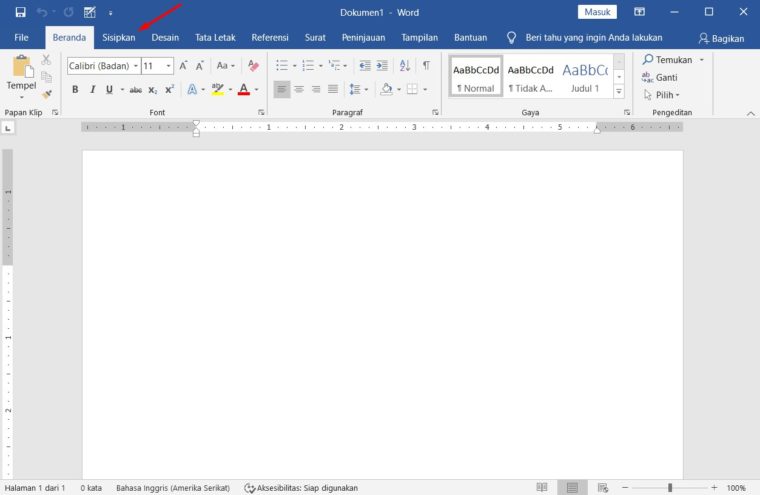Click the 100% zoom level
The image size is (760, 495).
736,488
